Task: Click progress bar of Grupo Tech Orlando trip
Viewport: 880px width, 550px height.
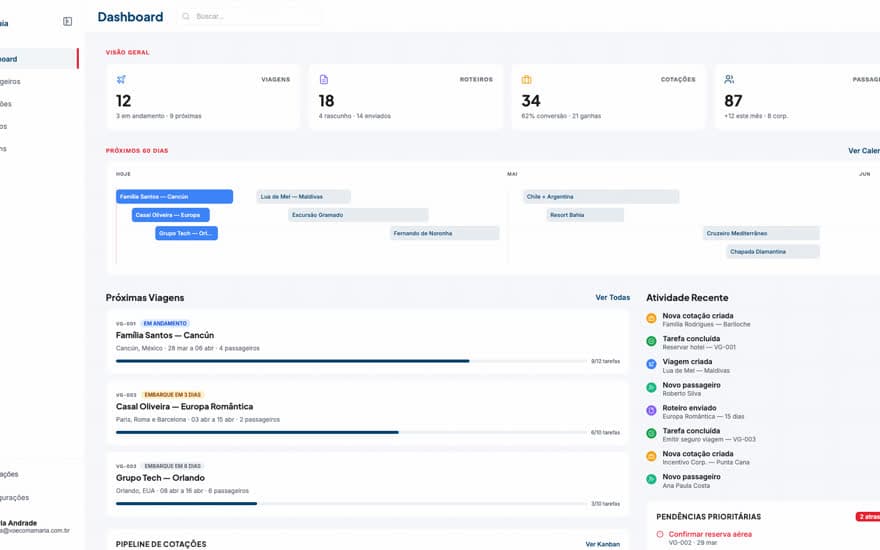Action: (351, 503)
